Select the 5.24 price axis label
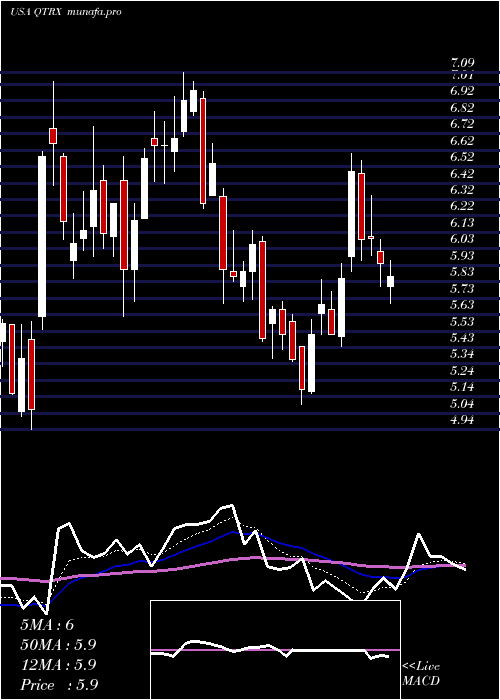 (x=462, y=371)
